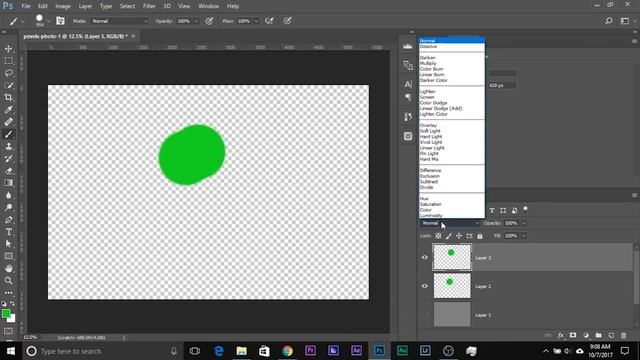640x360 pixels.
Task: Open brush preset picker arrow
Action: 49,21
